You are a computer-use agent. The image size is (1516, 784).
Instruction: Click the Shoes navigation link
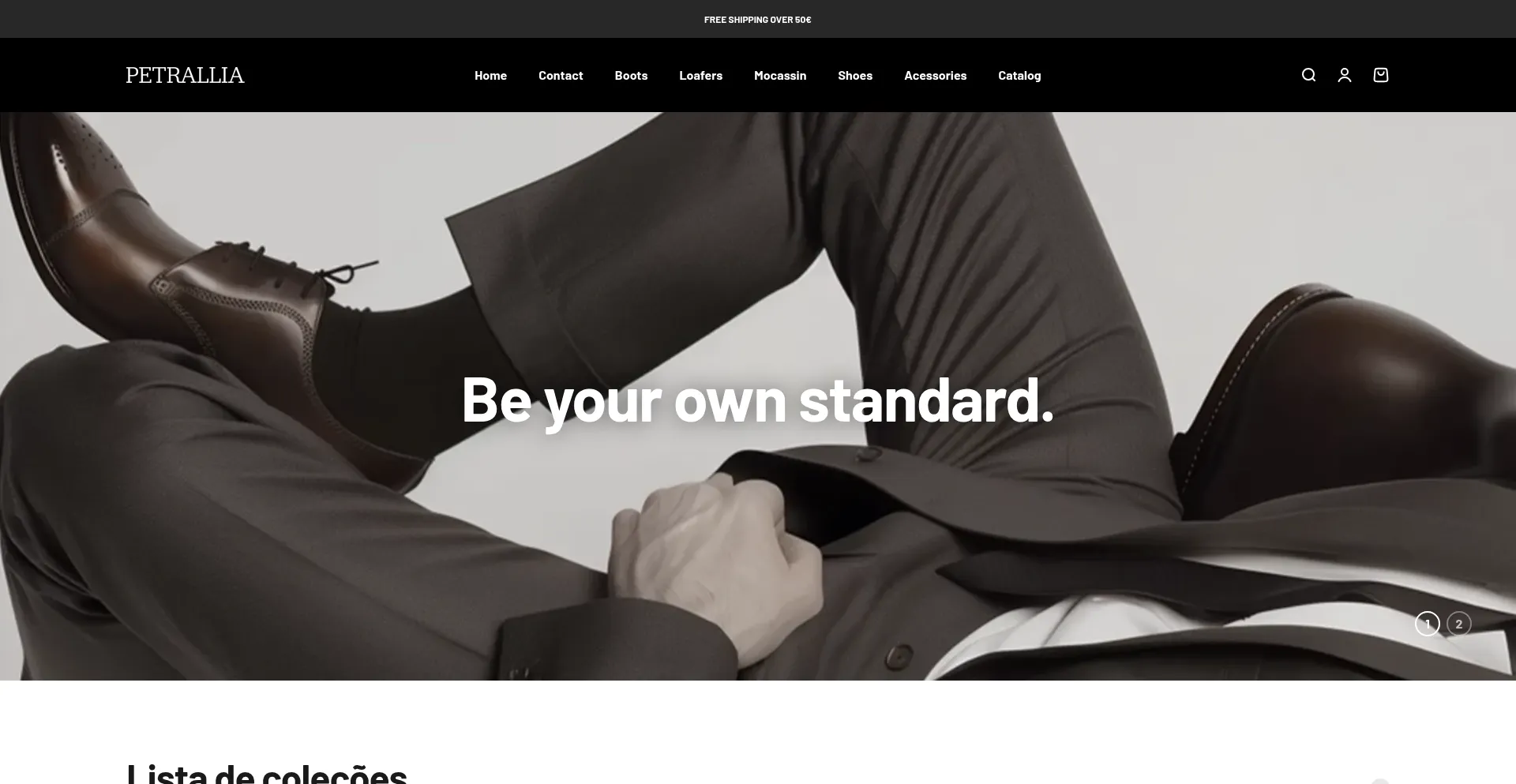[855, 76]
